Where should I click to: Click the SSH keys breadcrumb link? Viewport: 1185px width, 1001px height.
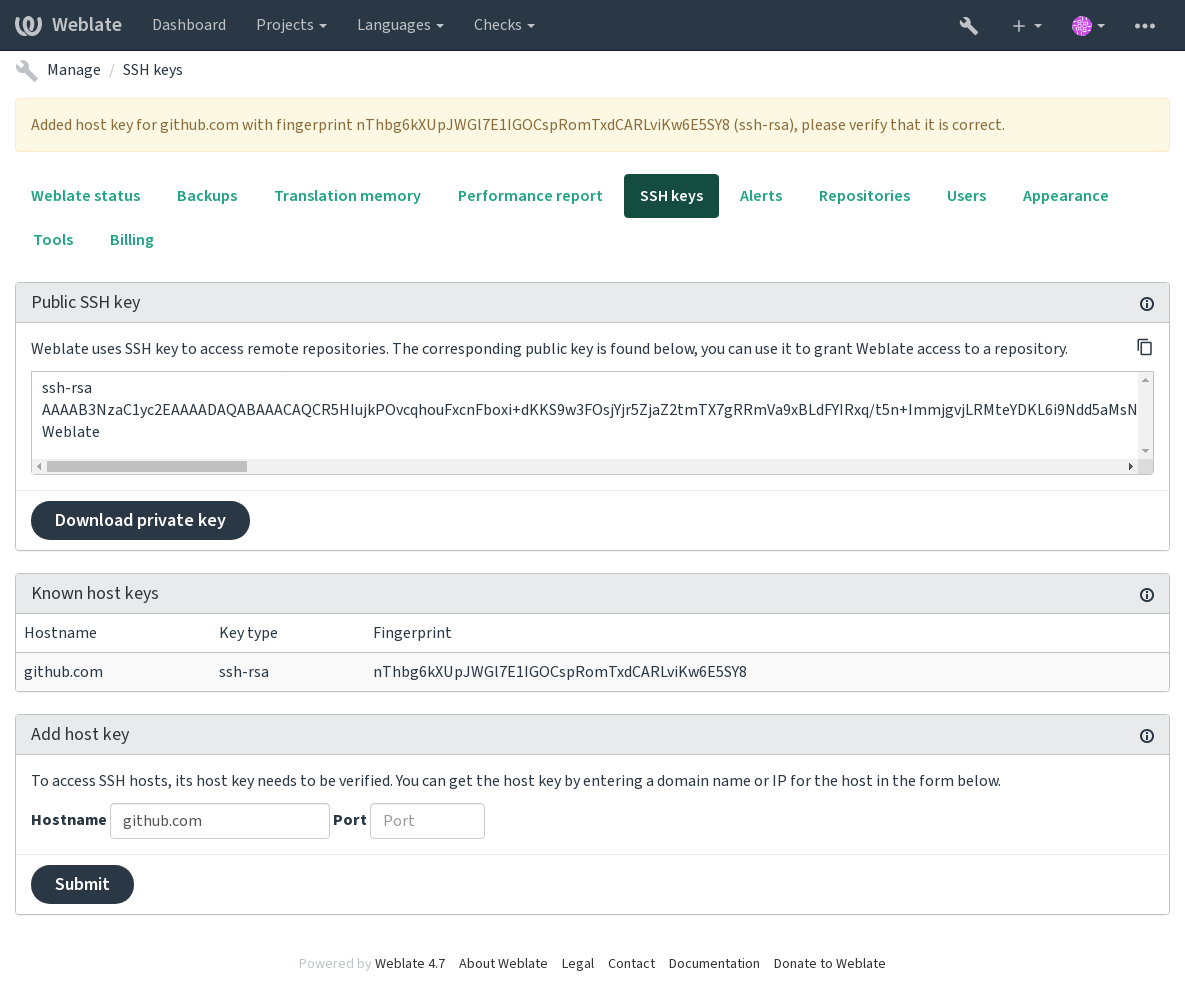pyautogui.click(x=152, y=70)
